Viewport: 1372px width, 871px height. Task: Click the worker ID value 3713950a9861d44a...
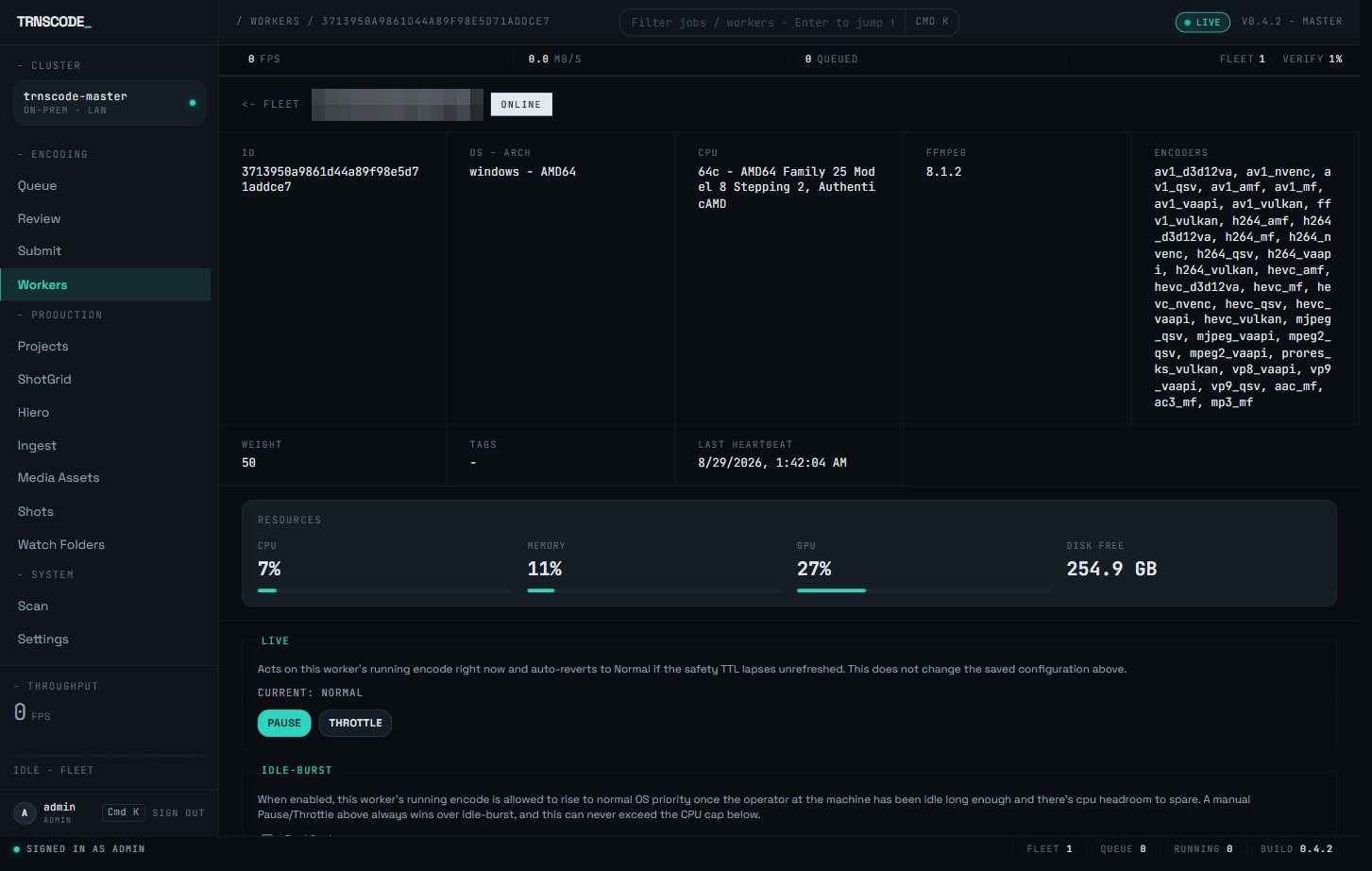tap(330, 179)
